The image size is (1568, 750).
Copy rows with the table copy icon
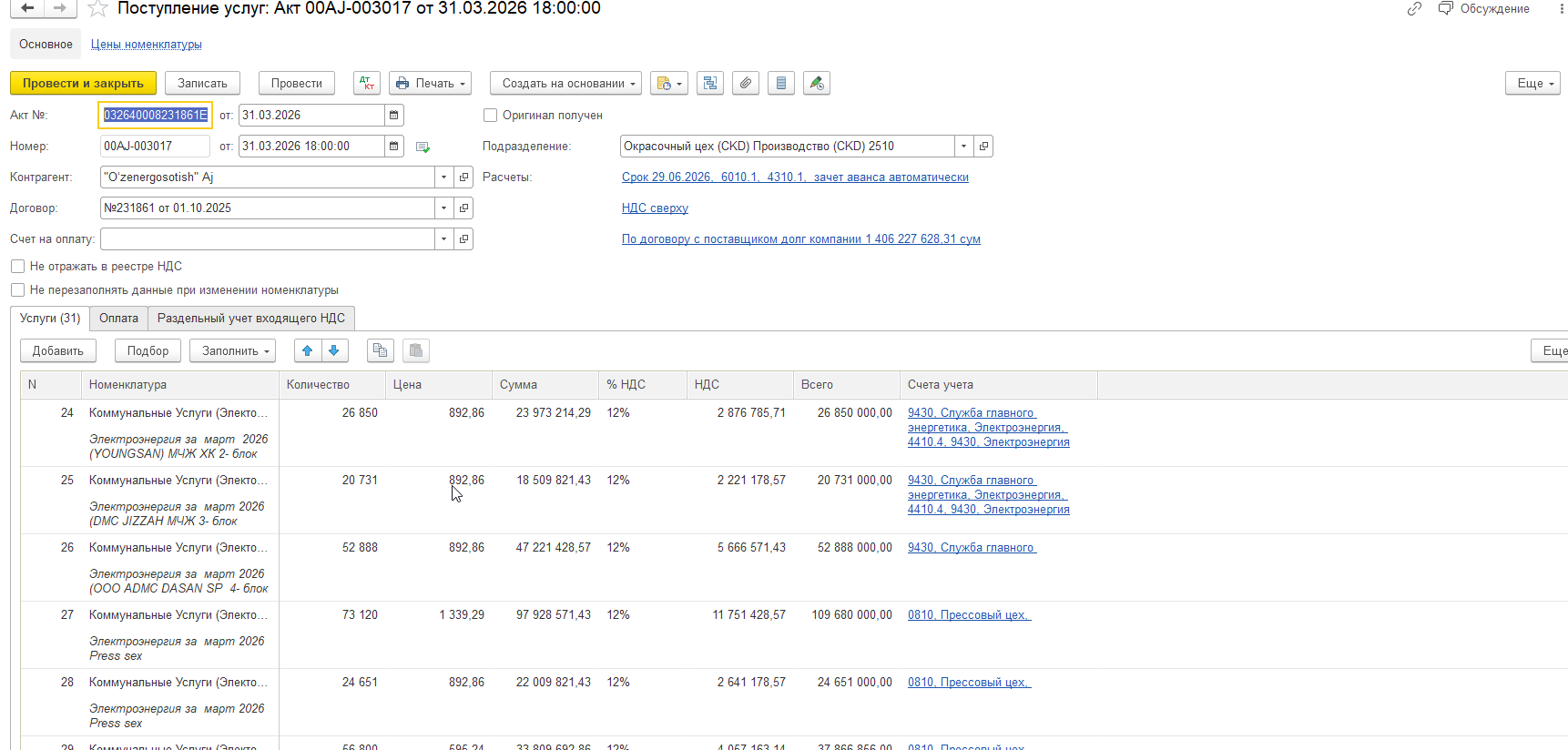click(x=381, y=351)
